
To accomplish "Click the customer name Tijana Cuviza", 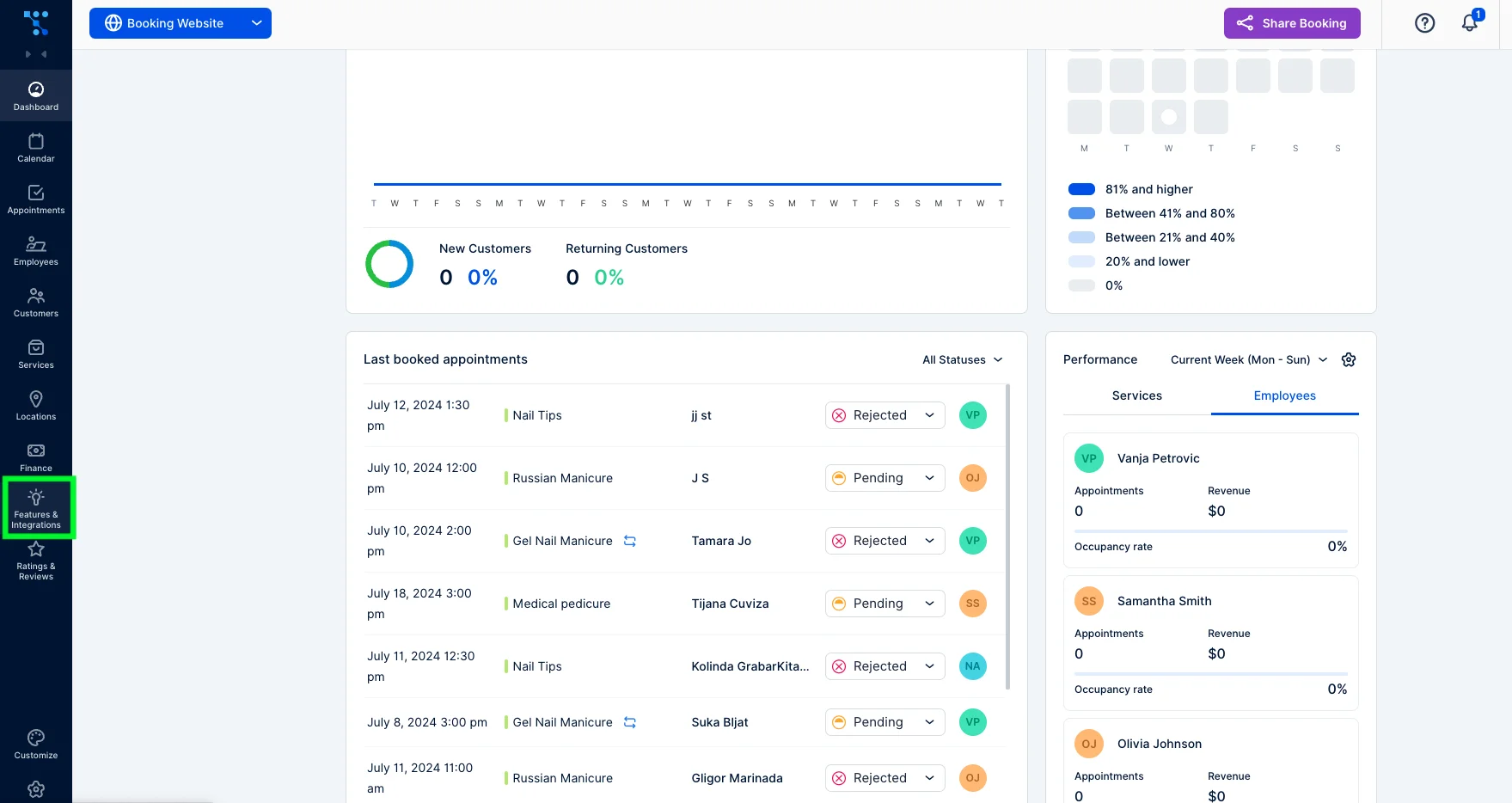I will click(x=730, y=604).
